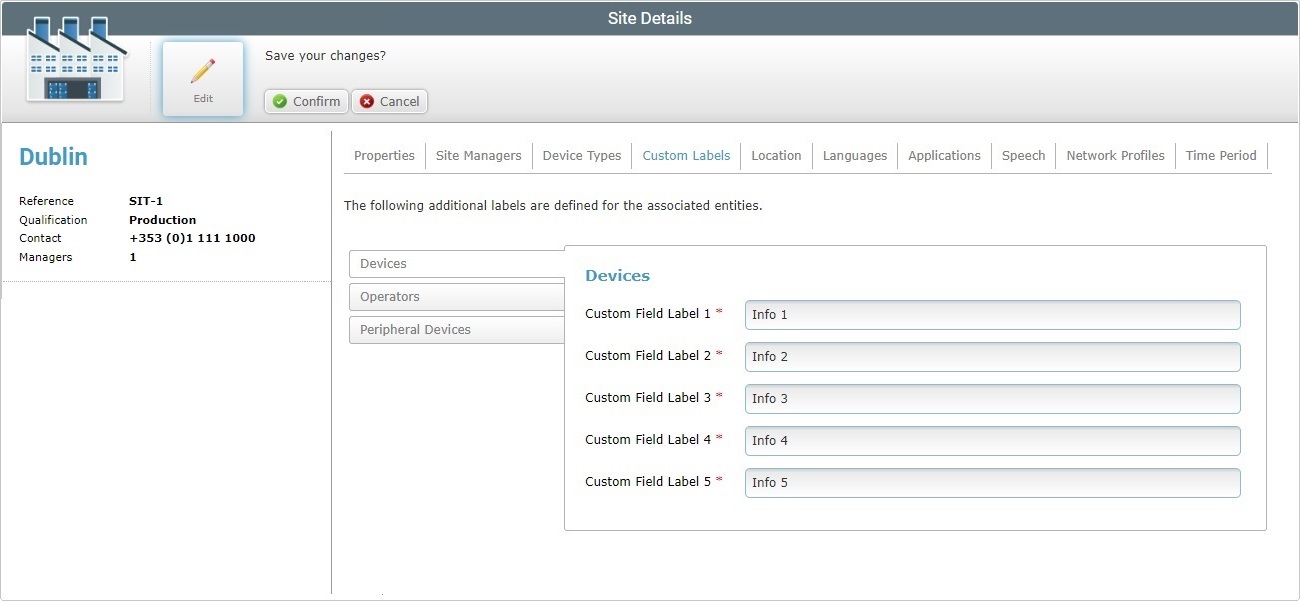The image size is (1300, 601).
Task: Click the site factory building icon
Action: [76, 62]
